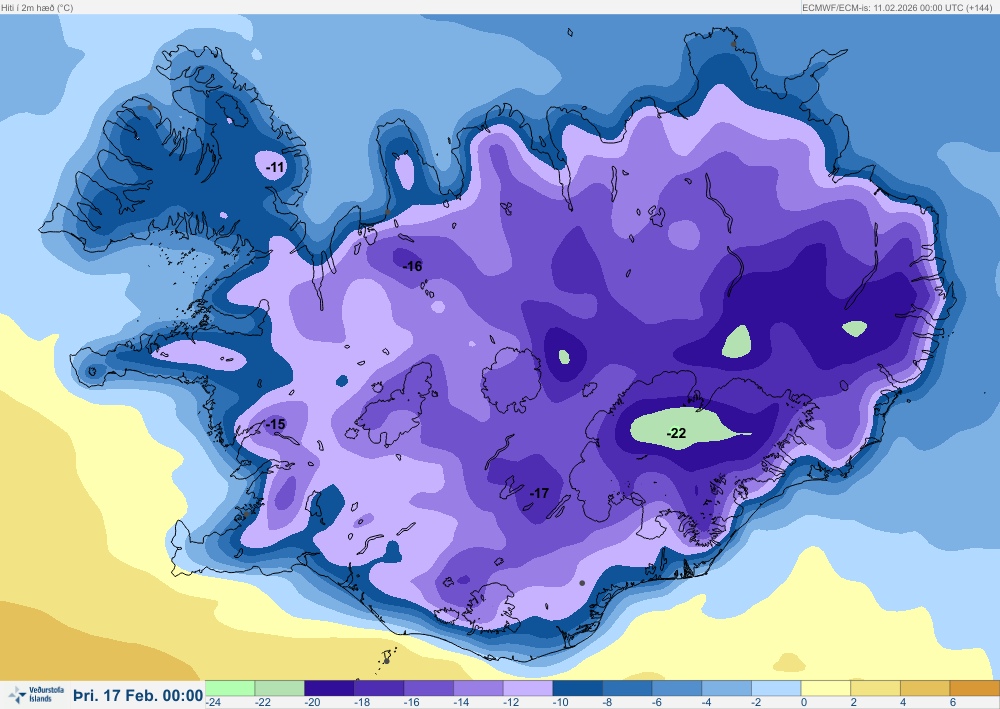Click the -11 temperature label on the map
Viewport: 1000px width, 709px height.
[275, 167]
